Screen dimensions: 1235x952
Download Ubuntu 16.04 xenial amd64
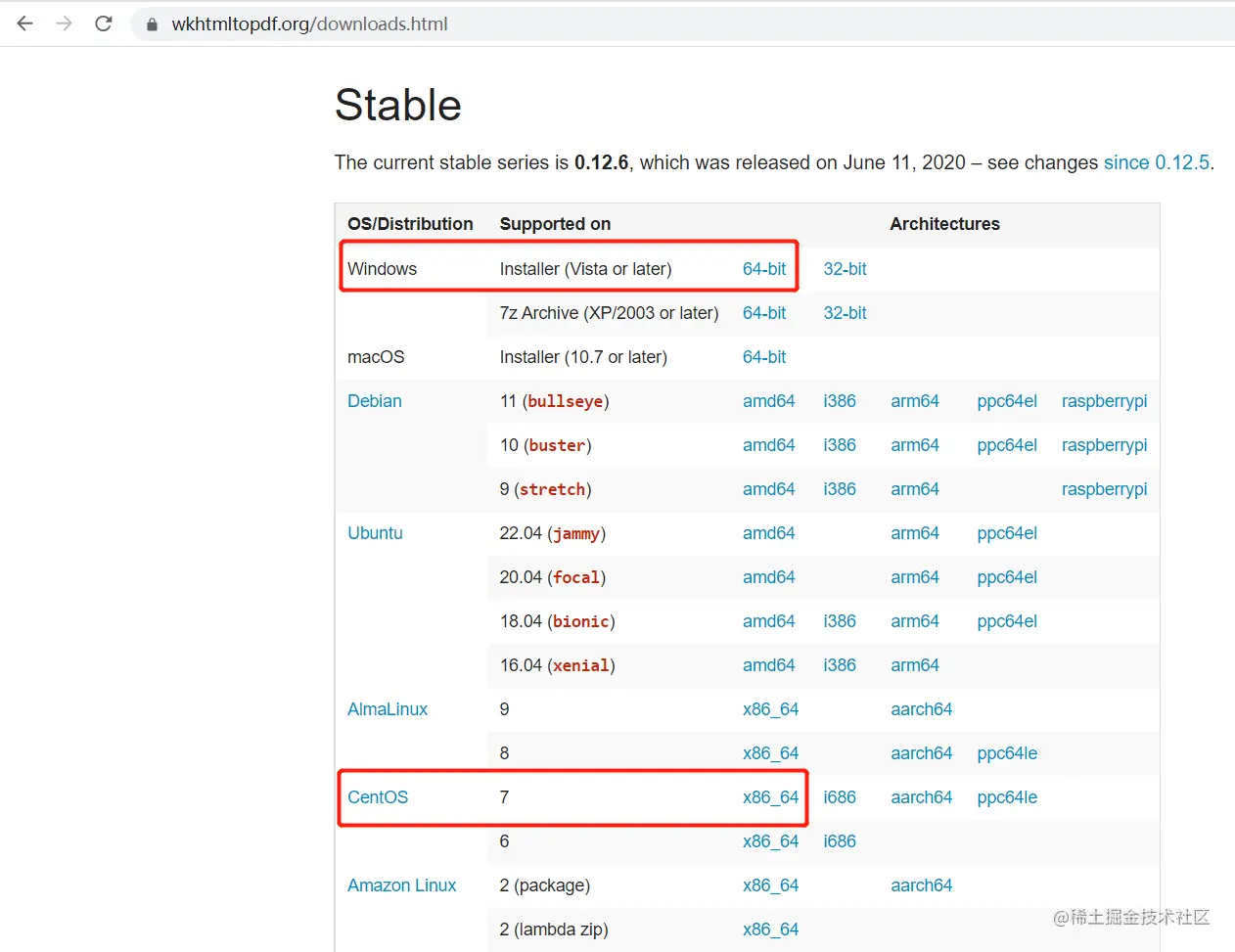point(768,665)
